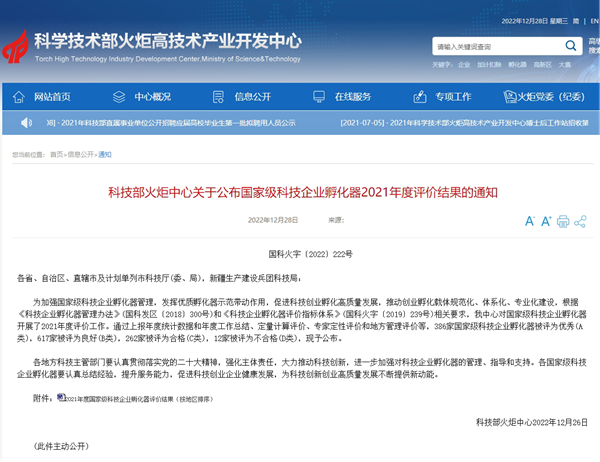Increase font size with A+ icon
This screenshot has width=600, height=462.
click(x=544, y=221)
